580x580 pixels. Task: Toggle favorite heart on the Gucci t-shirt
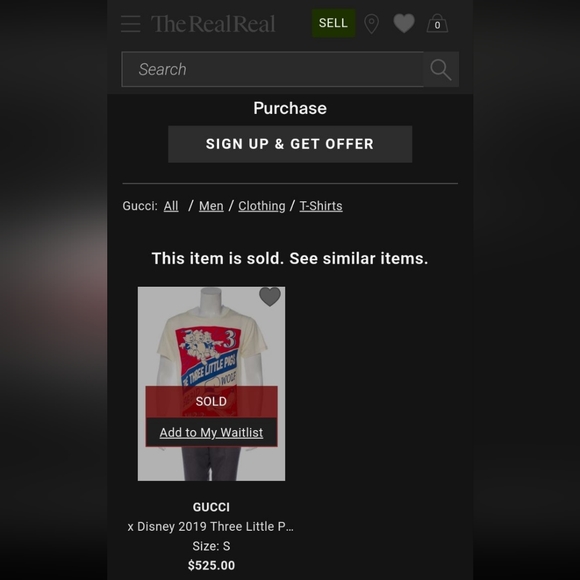coord(270,297)
